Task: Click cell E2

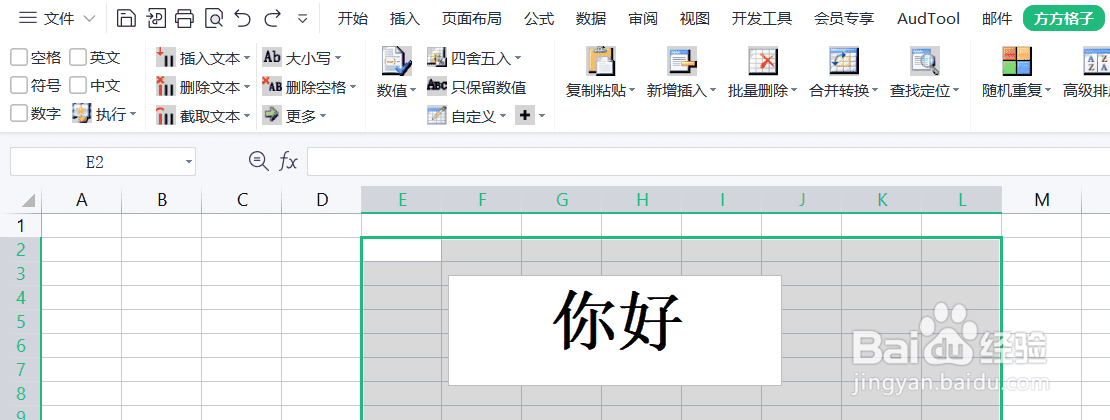Action: point(401,249)
